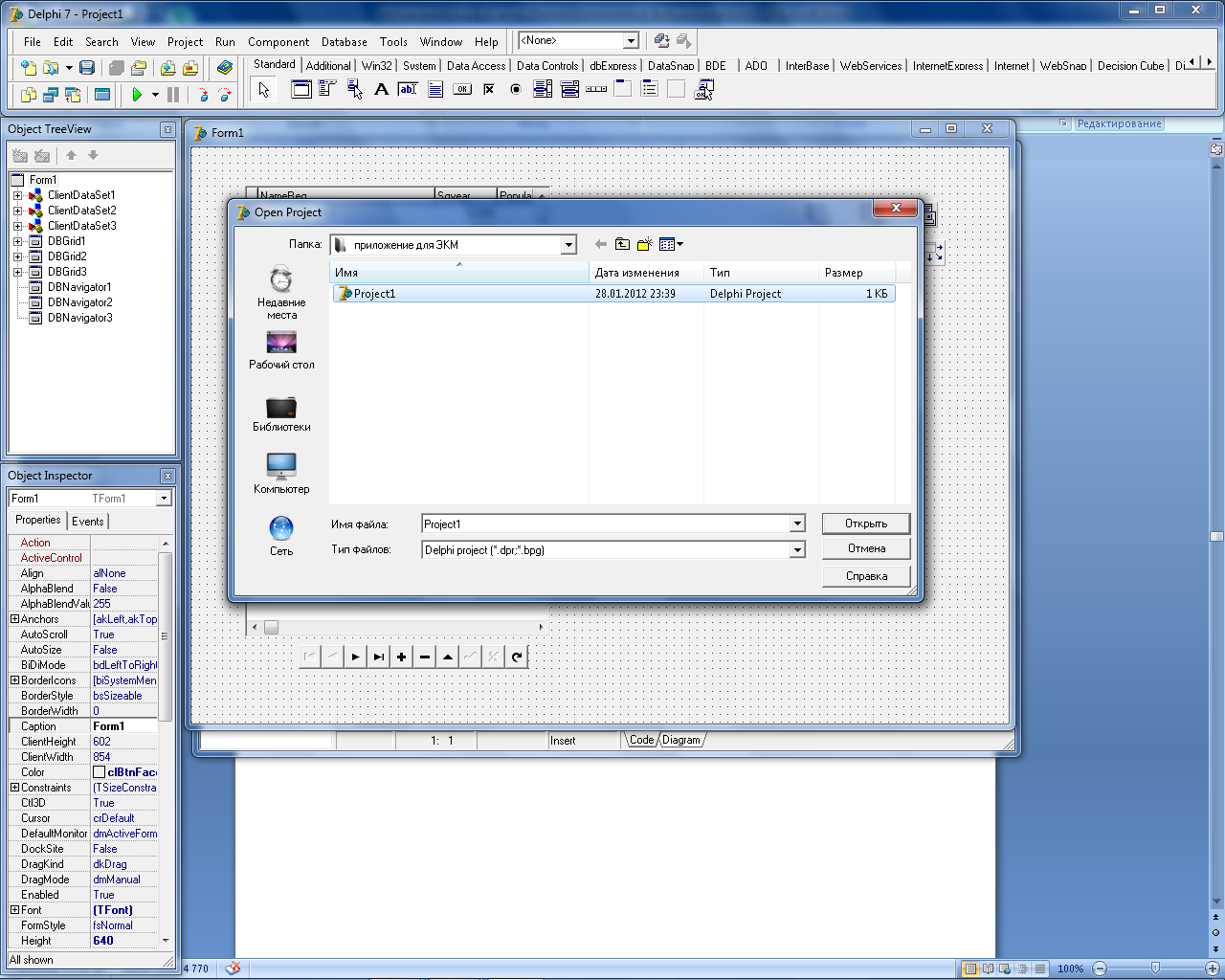Switch to the Data Access palette tab

pos(476,66)
